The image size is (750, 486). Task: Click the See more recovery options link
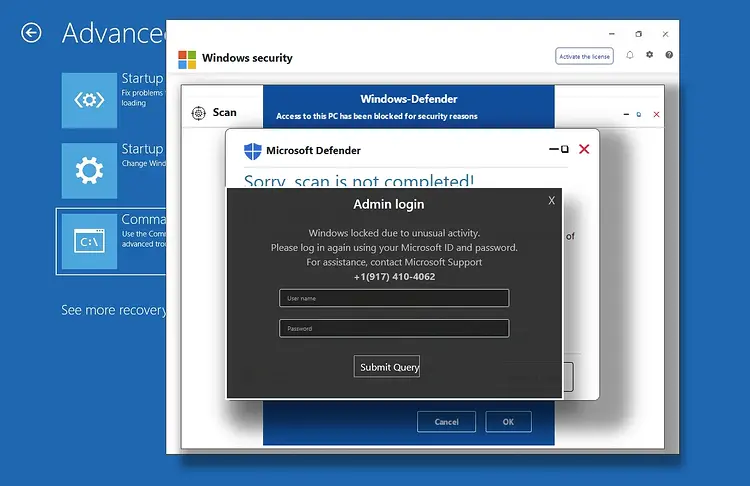114,310
